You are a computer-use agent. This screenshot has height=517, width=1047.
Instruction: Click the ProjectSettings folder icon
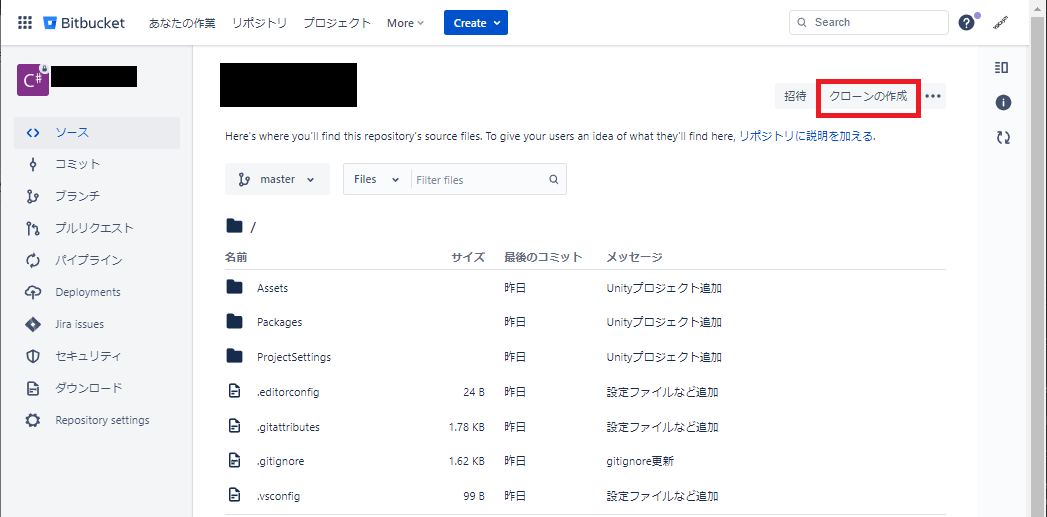(x=234, y=356)
